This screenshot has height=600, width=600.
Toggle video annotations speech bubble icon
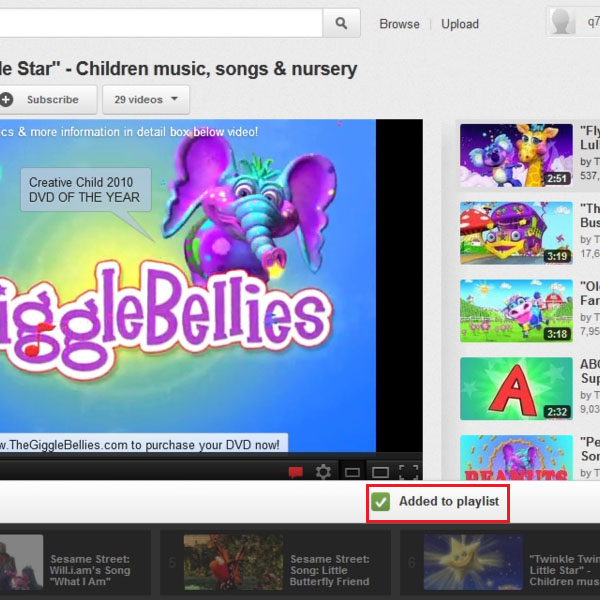[296, 472]
